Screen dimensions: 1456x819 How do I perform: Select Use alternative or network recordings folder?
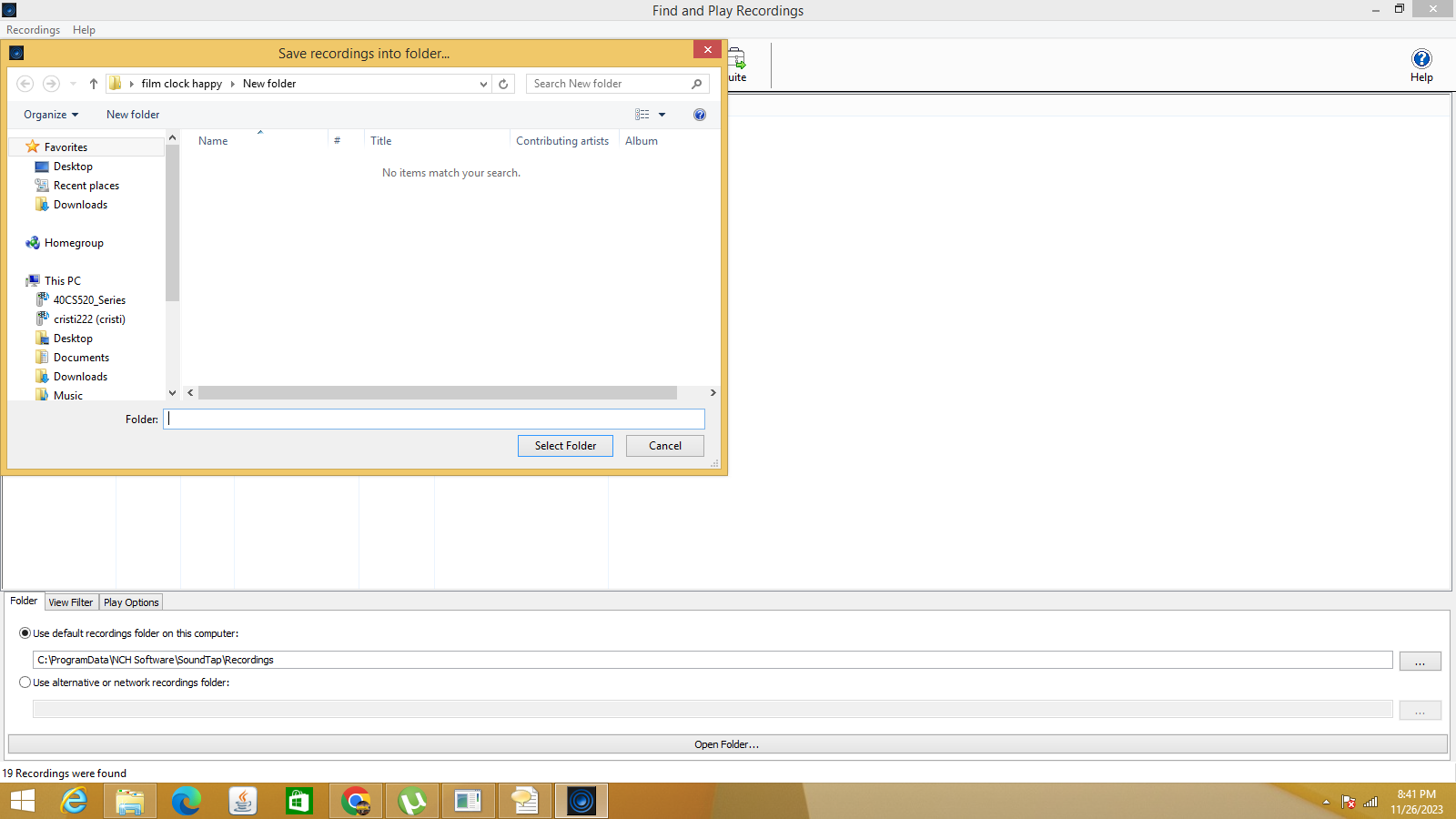coord(25,682)
